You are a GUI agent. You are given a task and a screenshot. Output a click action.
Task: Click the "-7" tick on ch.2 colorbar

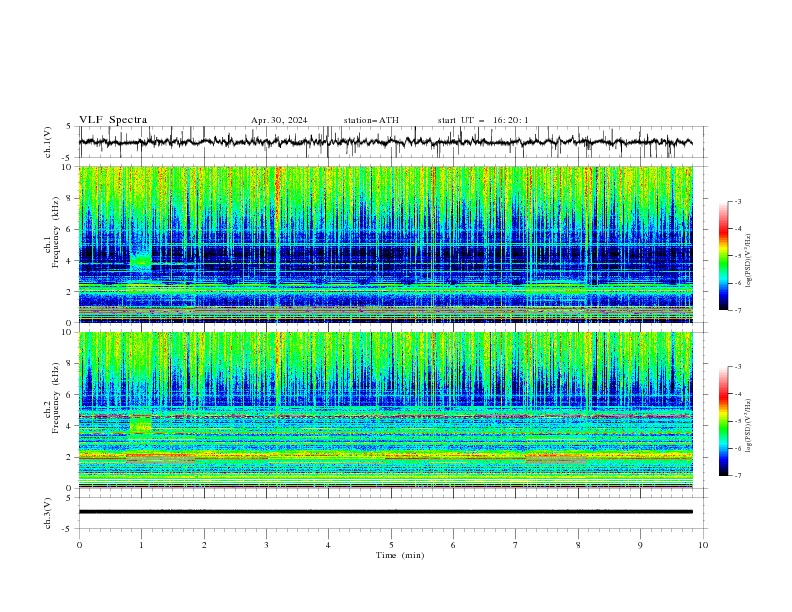coord(737,476)
